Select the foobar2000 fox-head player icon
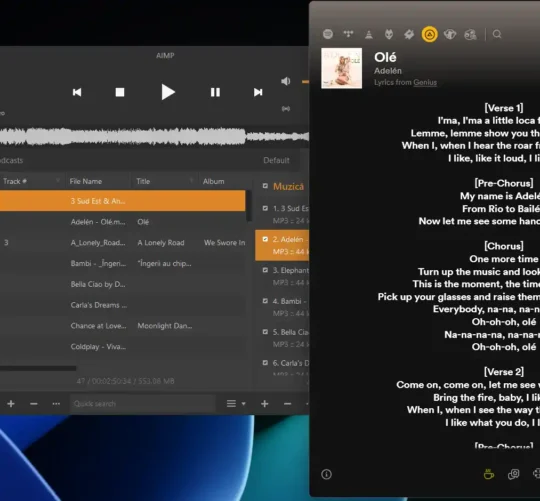This screenshot has height=501, width=540. [x=389, y=34]
